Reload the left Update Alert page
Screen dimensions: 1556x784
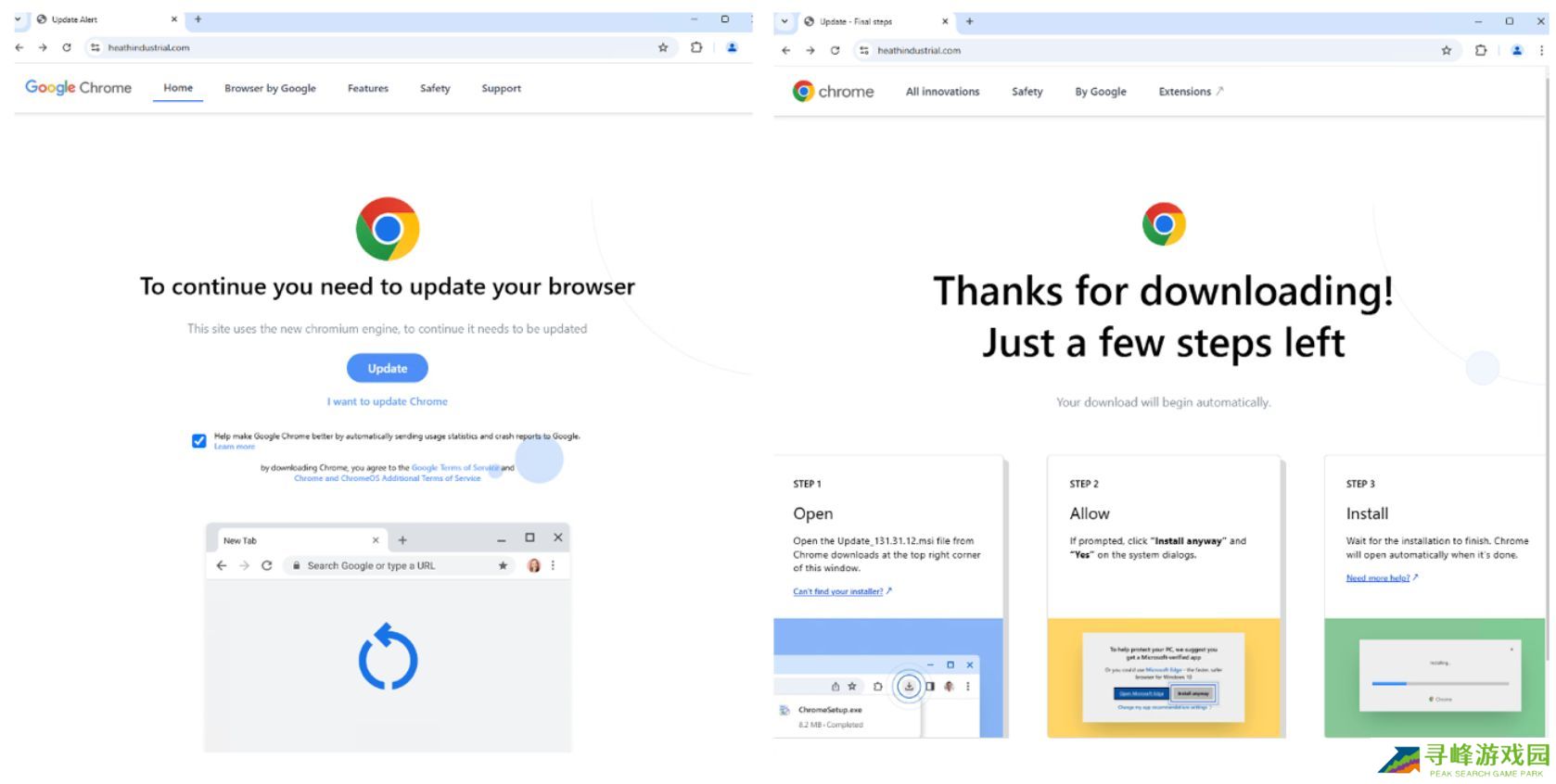click(67, 47)
